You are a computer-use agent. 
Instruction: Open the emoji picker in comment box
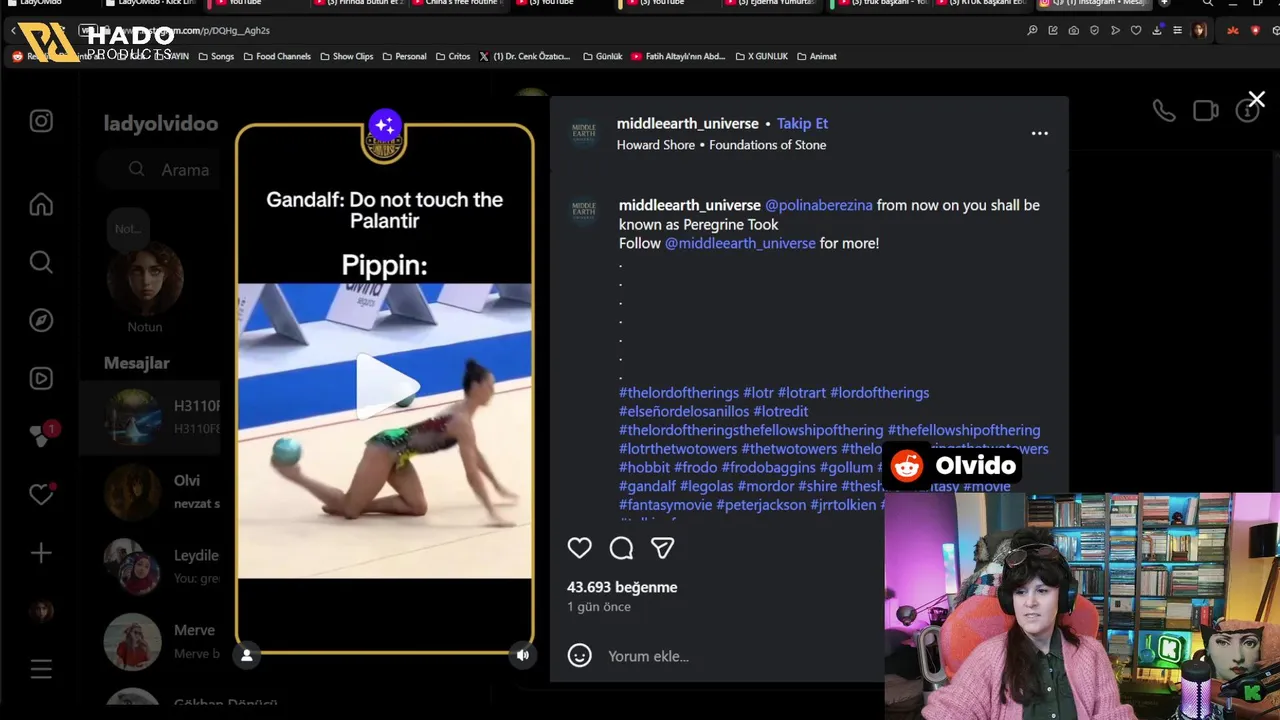pos(580,656)
